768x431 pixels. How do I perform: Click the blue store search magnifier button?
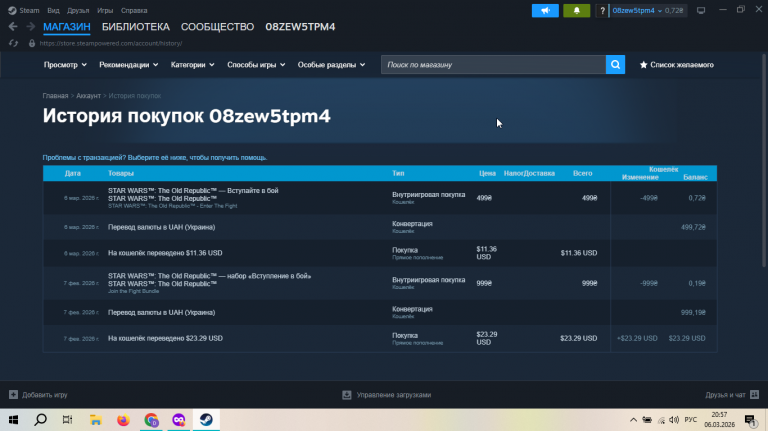point(615,65)
